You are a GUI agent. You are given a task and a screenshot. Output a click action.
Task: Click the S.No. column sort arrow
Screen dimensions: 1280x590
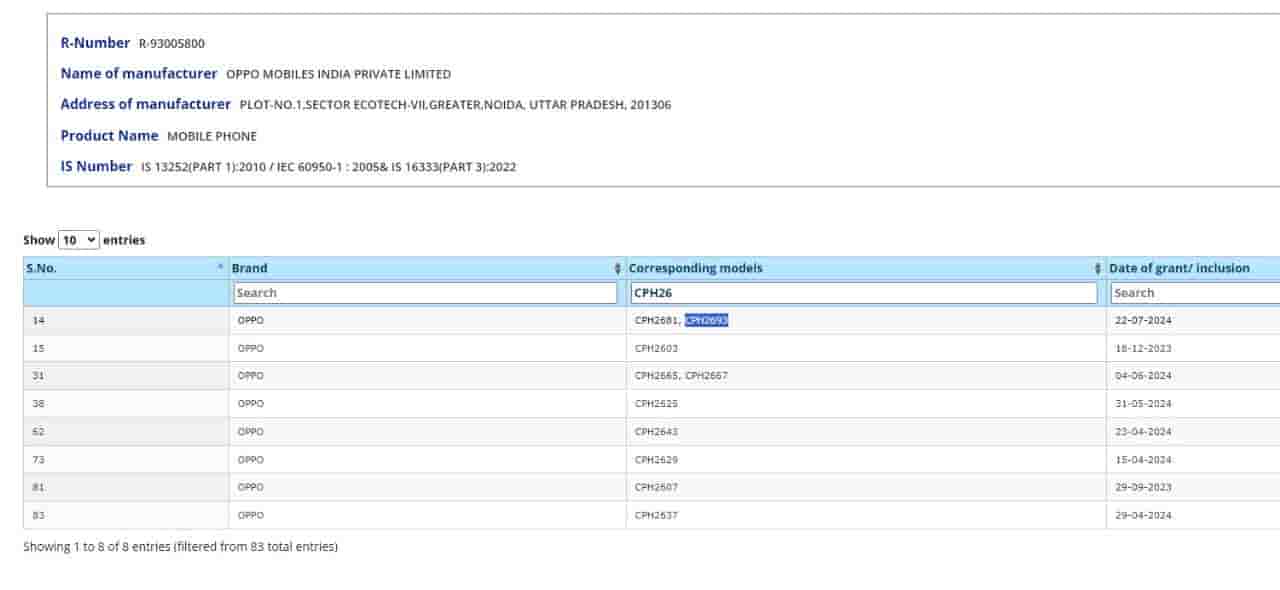pyautogui.click(x=220, y=268)
